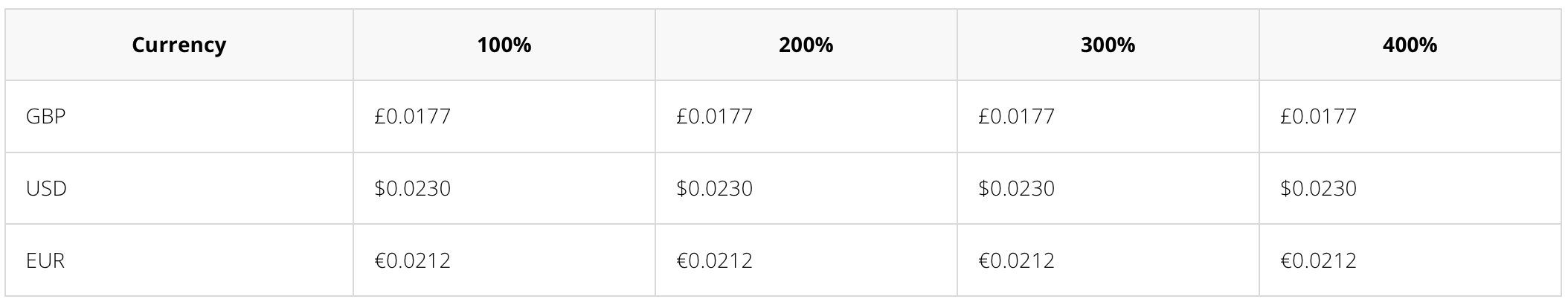1568x302 pixels.
Task: Select the 200% column header
Action: tap(806, 45)
